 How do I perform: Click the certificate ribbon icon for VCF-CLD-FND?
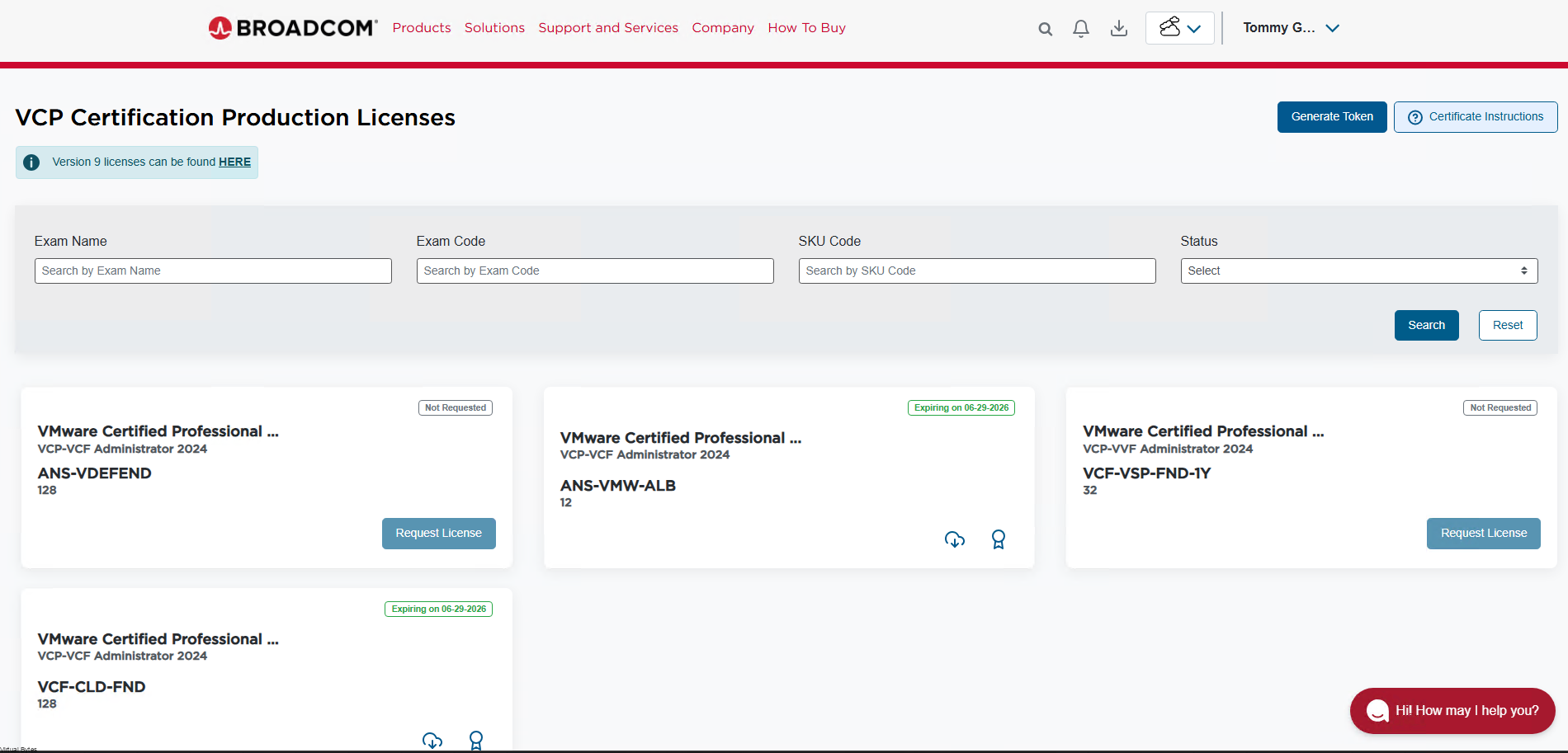[475, 740]
